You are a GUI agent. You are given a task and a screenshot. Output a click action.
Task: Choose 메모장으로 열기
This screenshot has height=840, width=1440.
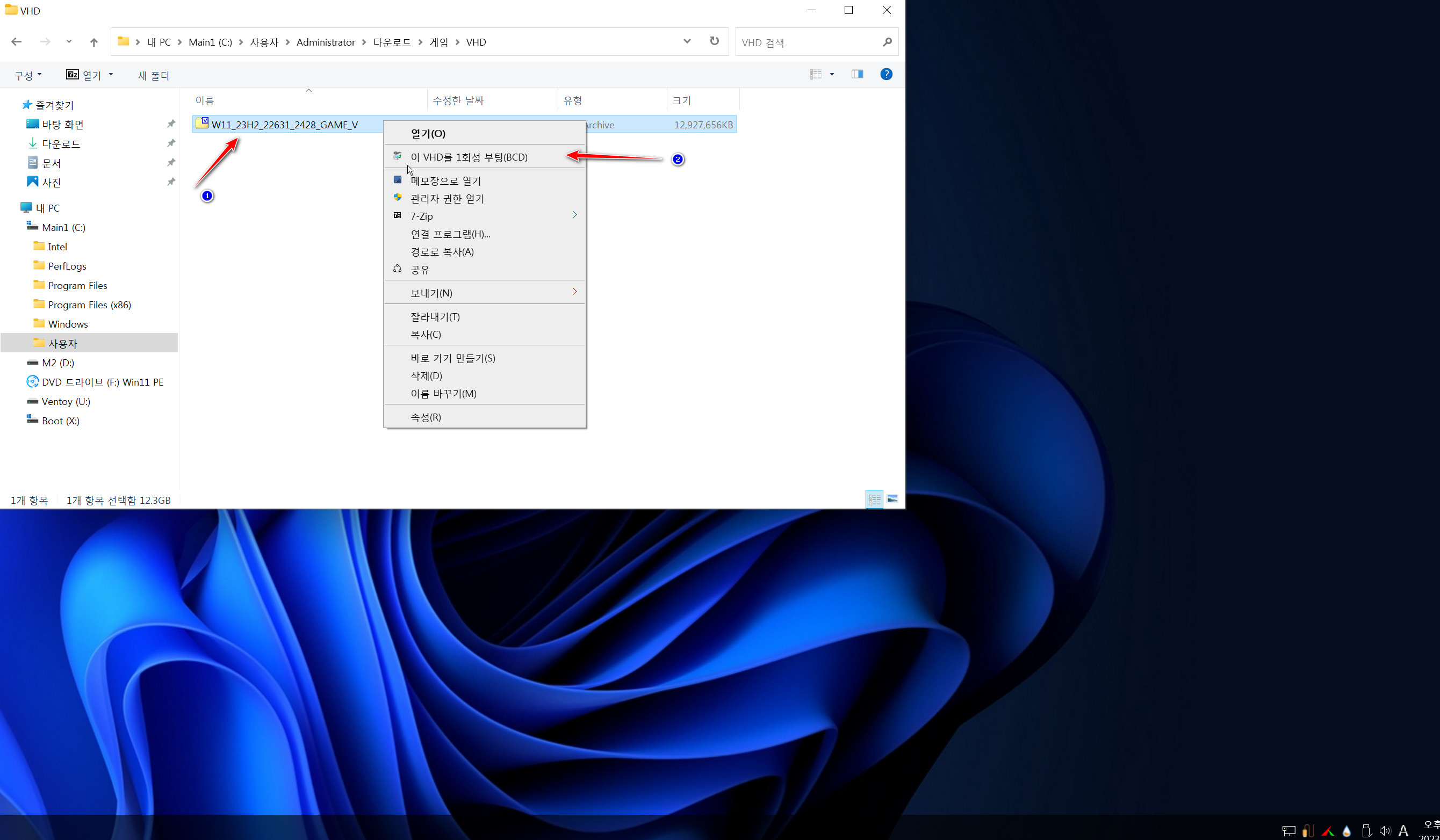485,180
